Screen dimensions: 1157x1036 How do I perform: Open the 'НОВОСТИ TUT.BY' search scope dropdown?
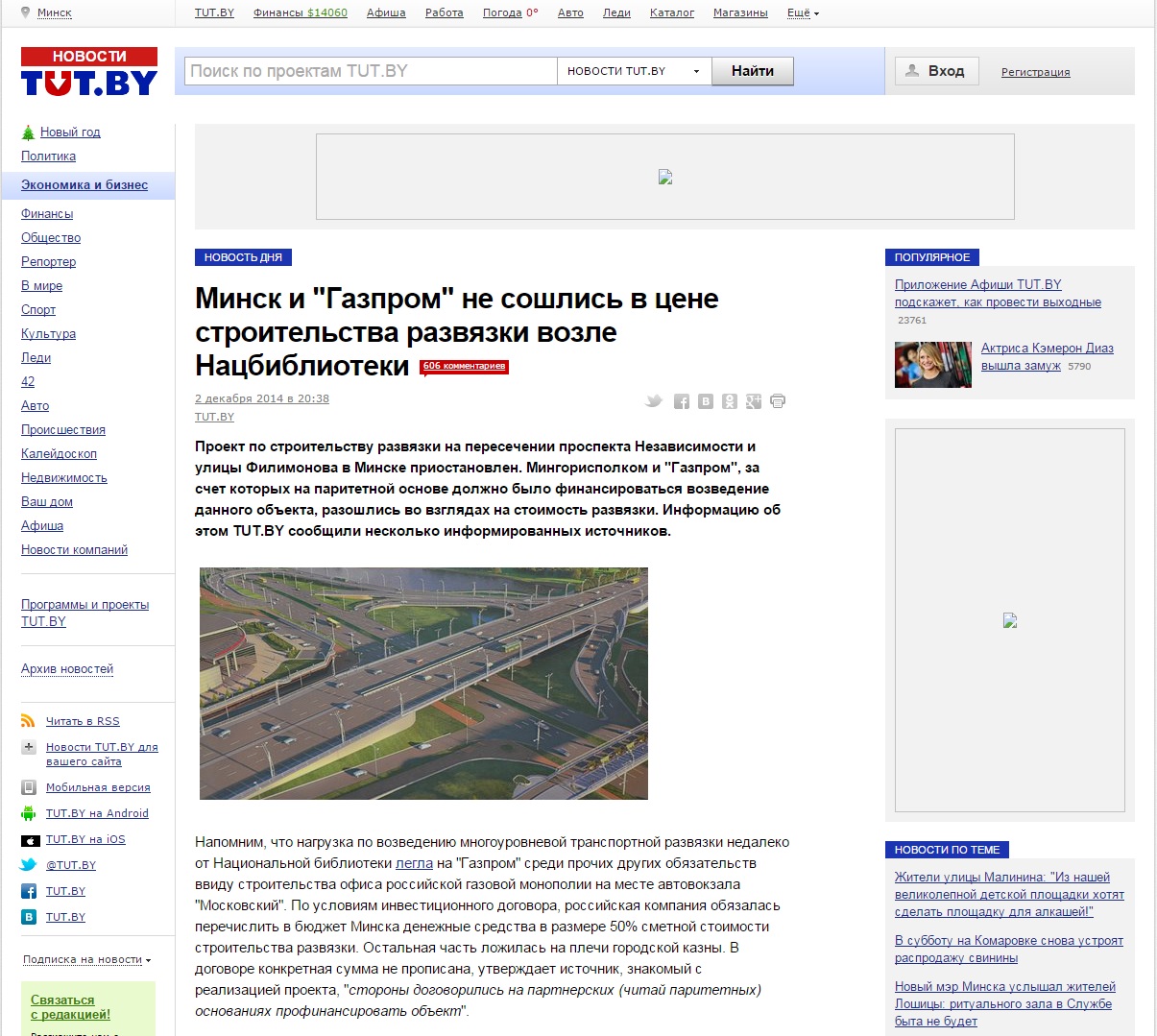point(635,71)
